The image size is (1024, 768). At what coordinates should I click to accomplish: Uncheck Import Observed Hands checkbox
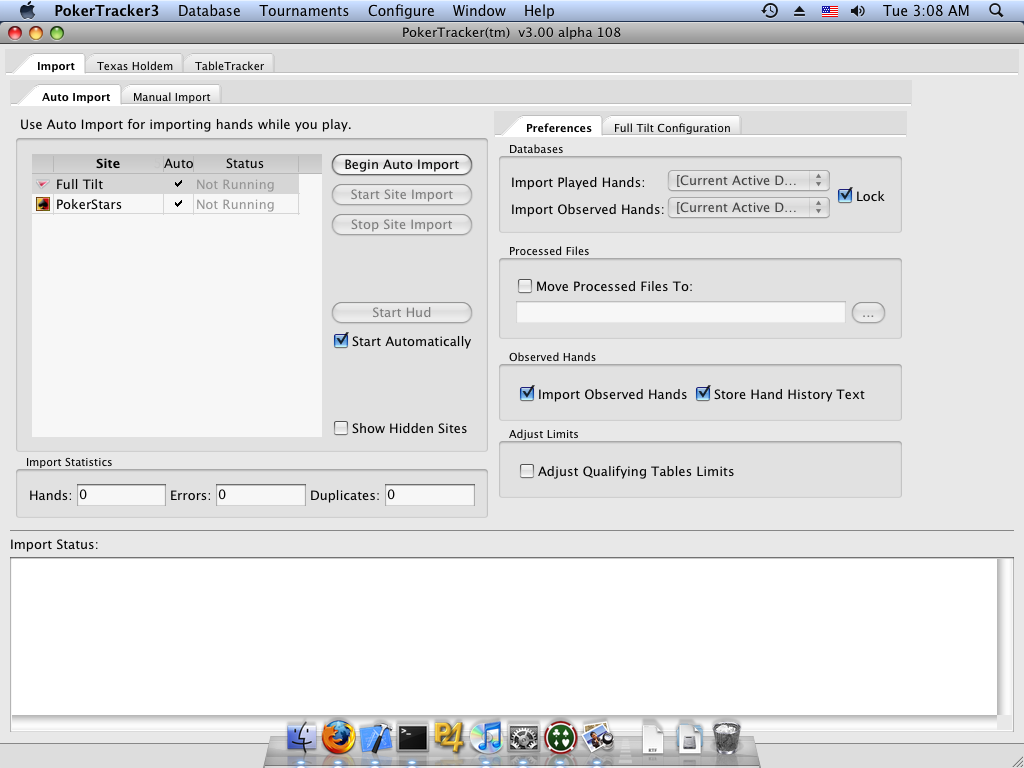(x=527, y=394)
